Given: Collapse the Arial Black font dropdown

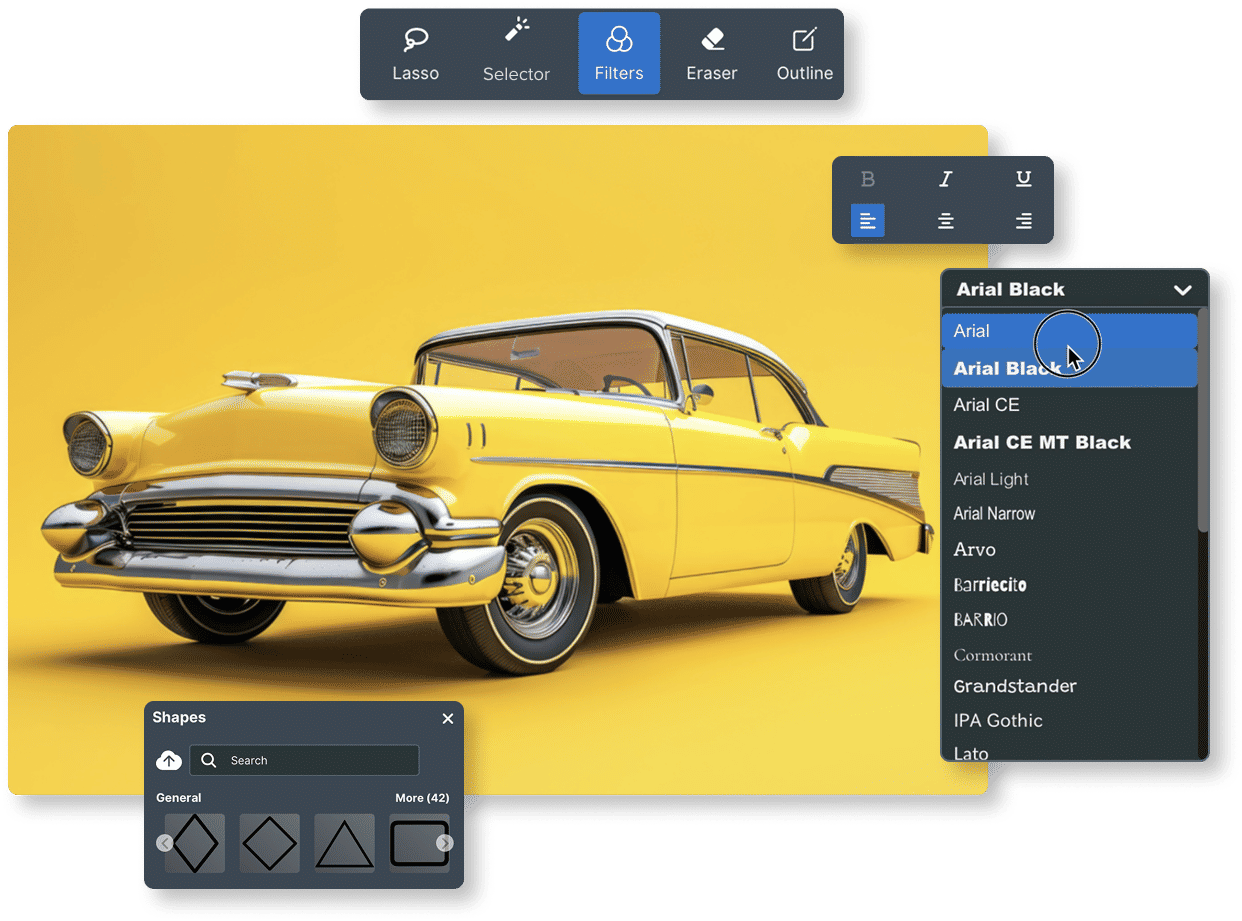Looking at the screenshot, I should [x=1182, y=290].
